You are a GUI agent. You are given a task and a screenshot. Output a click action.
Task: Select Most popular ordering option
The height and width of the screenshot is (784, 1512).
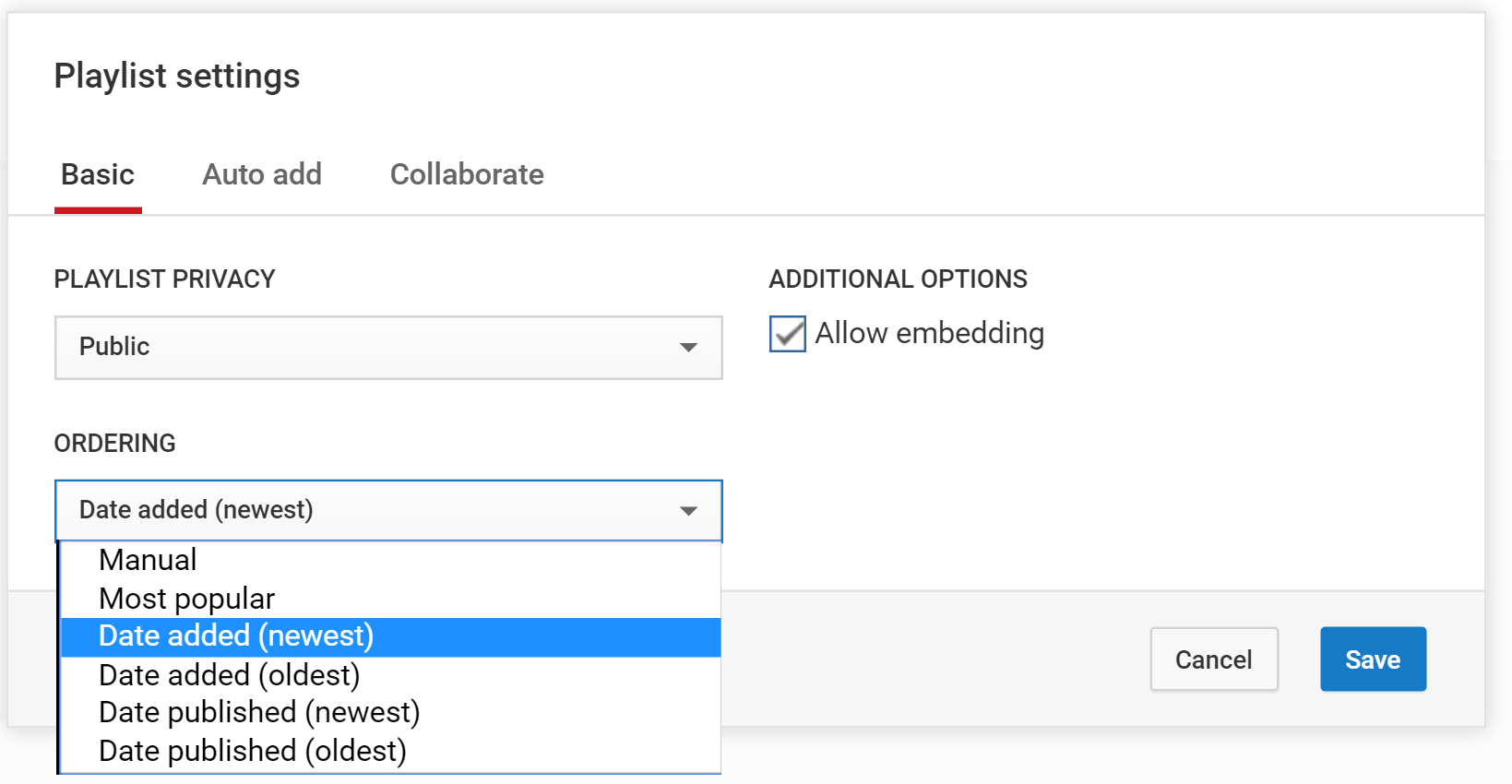tap(390, 599)
